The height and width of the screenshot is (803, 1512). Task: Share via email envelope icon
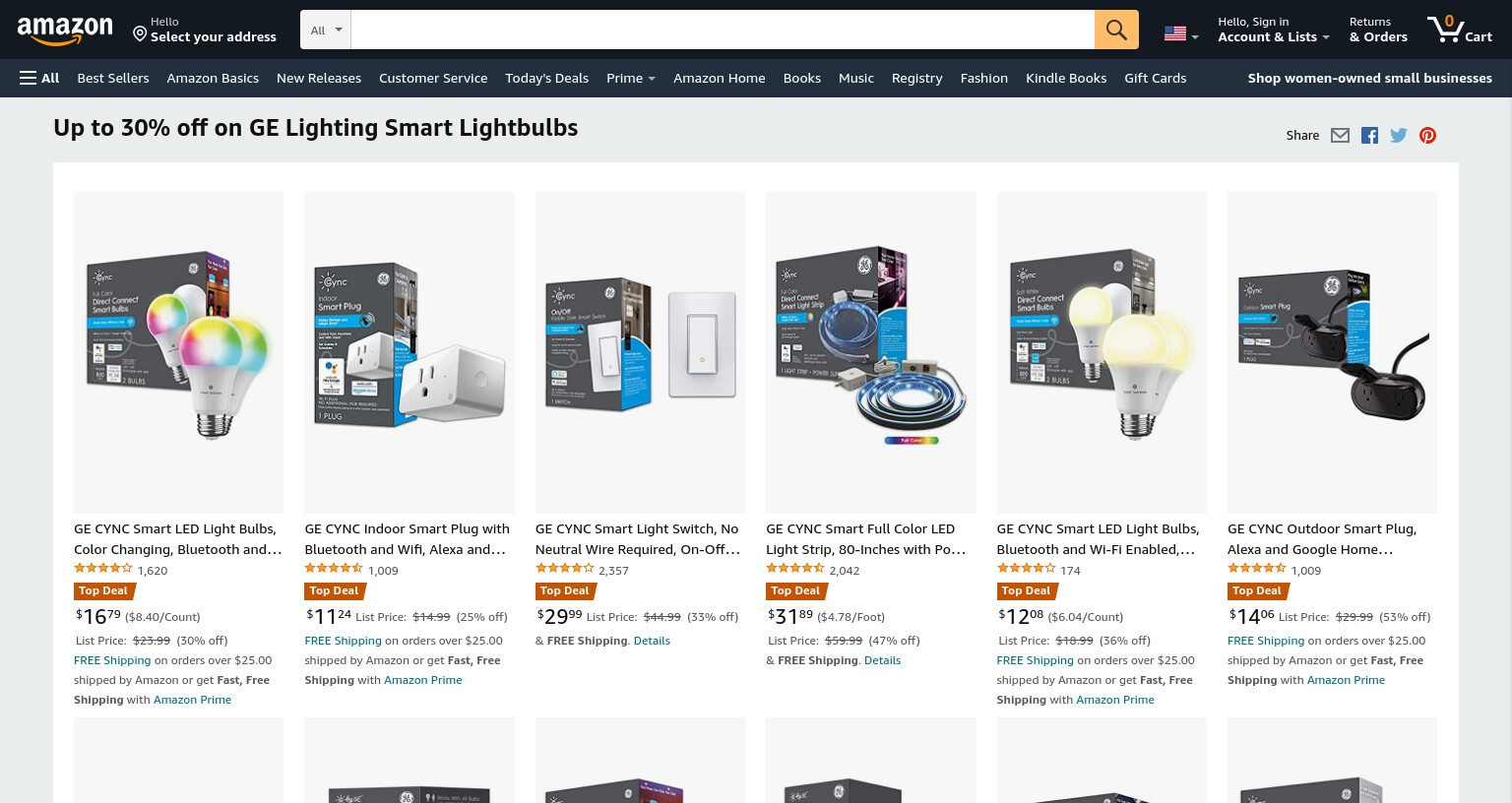tap(1340, 136)
